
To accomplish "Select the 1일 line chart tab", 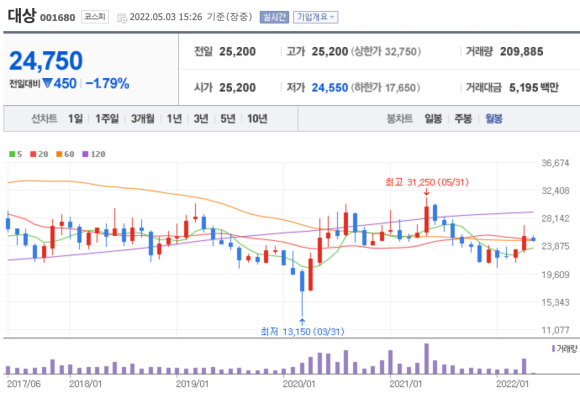I will (x=75, y=119).
